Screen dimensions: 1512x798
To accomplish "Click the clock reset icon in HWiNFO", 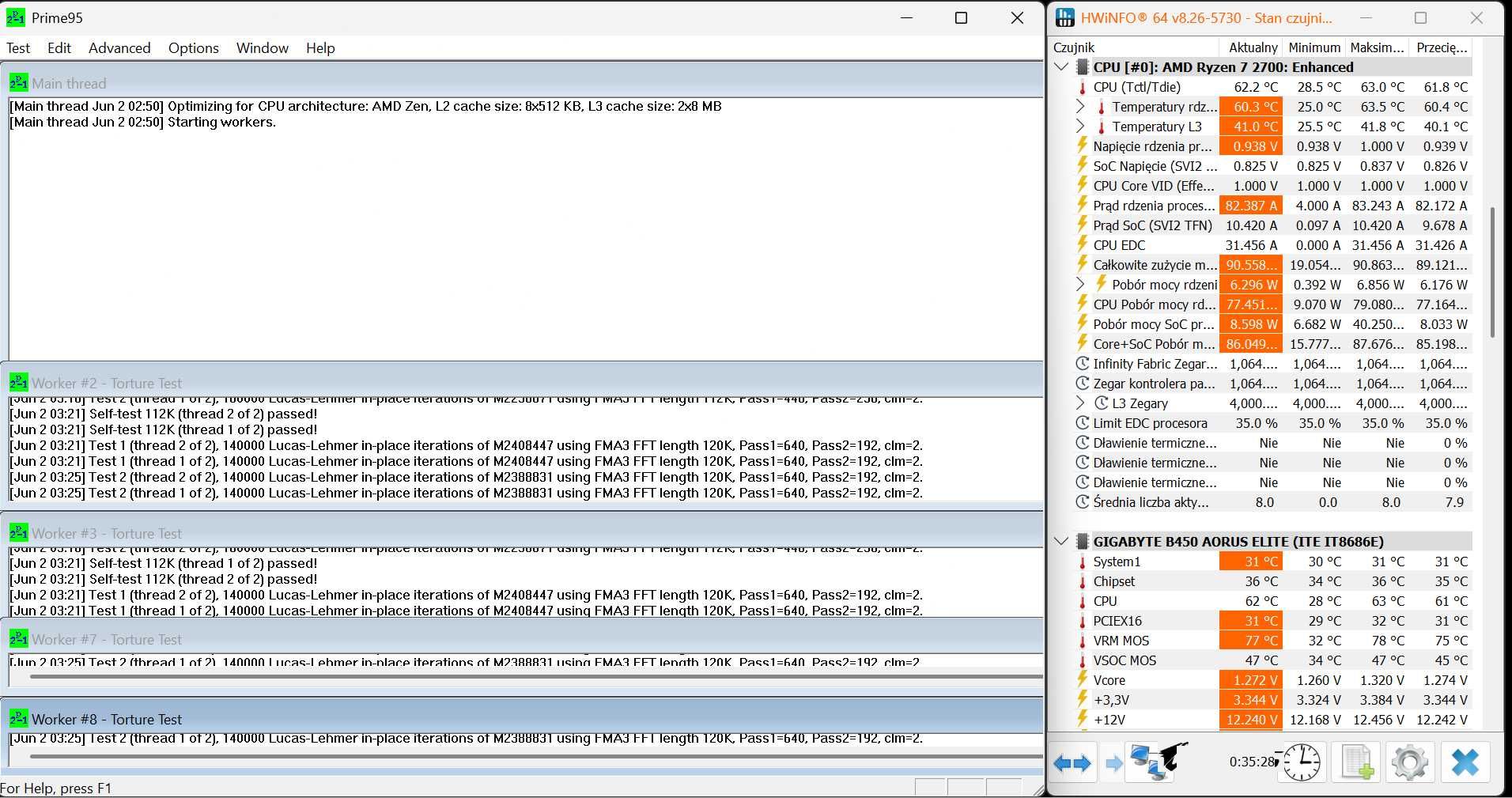I will 1301,762.
